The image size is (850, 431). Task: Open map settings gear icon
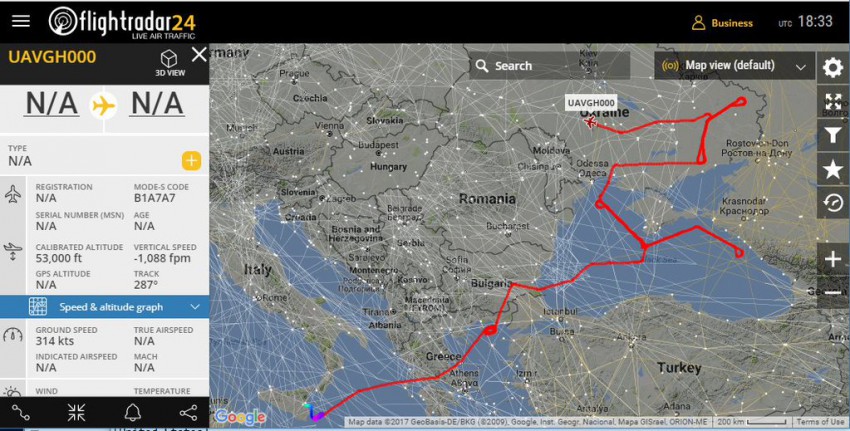click(833, 67)
